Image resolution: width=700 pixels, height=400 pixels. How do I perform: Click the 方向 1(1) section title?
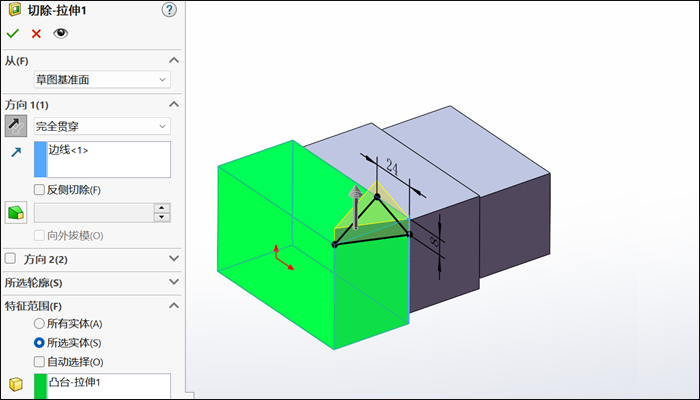(27, 105)
